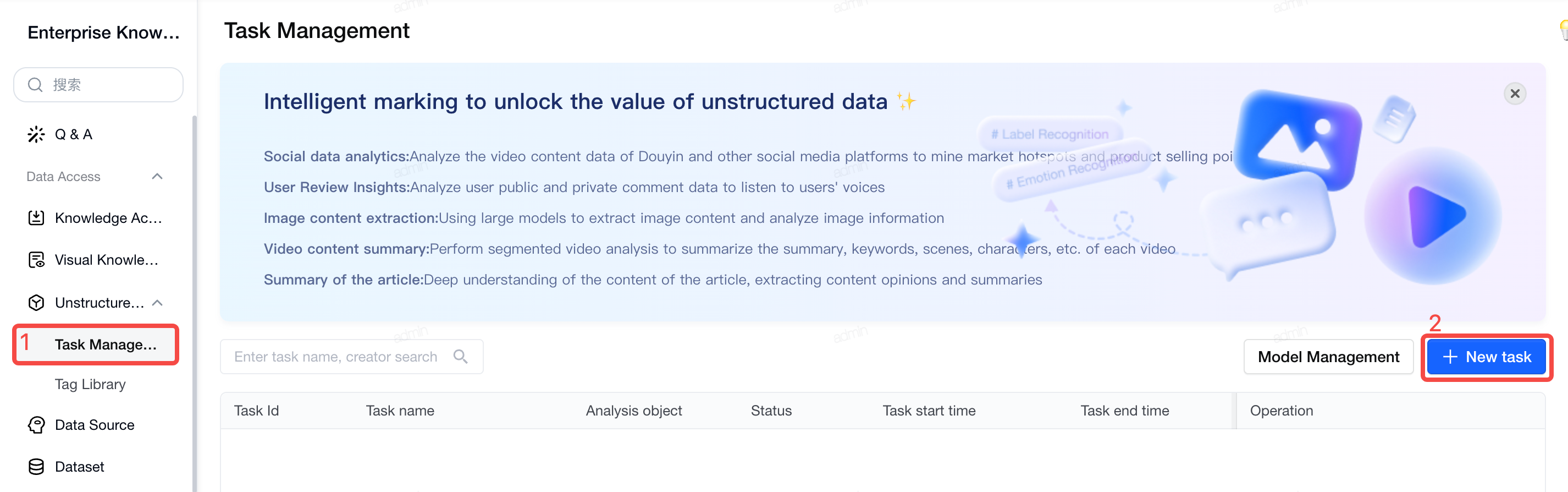1568x492 pixels.
Task: Click the magnifier icon in task search
Action: tap(460, 356)
